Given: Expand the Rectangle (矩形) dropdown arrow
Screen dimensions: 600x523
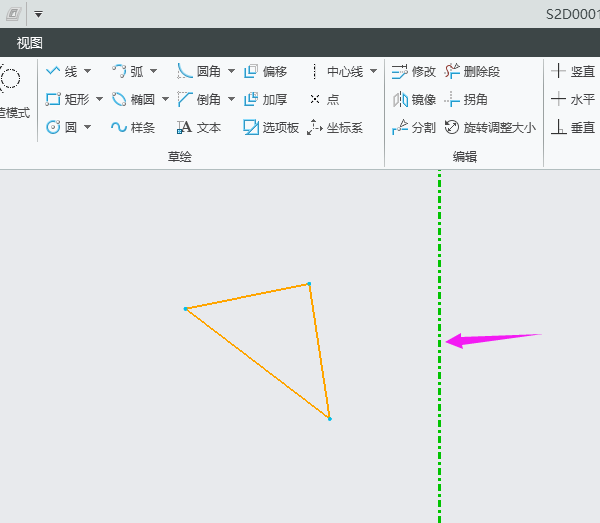Looking at the screenshot, I should click(99, 99).
